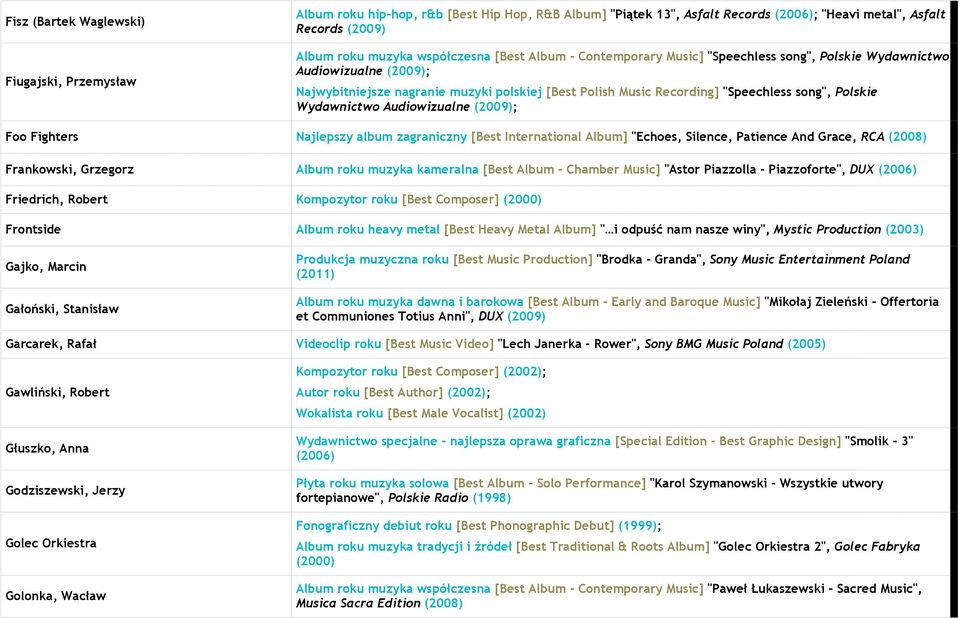Image resolution: width=960 pixels, height=618 pixels.
Task: Click the title 'Golec Orkiestra 2'
Action: [771, 546]
